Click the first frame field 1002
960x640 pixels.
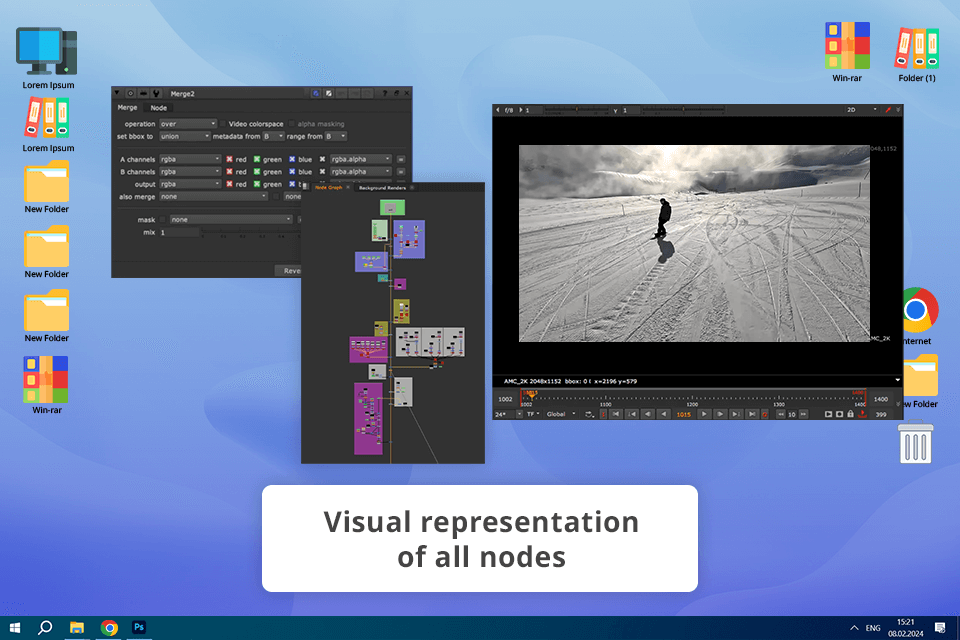505,399
